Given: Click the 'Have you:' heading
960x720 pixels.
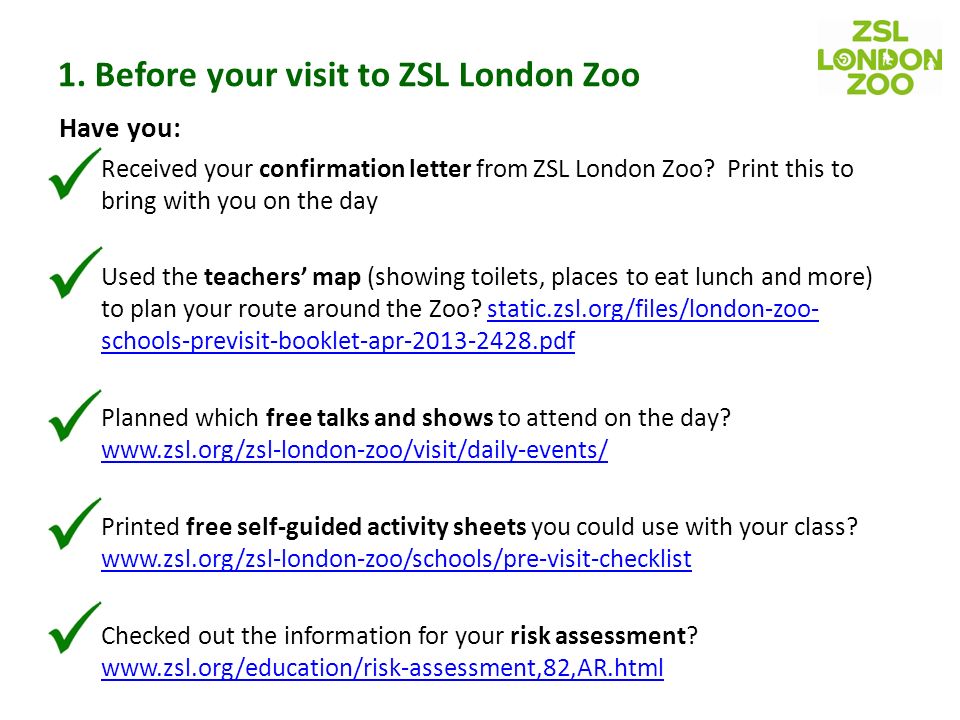Looking at the screenshot, I should [120, 129].
